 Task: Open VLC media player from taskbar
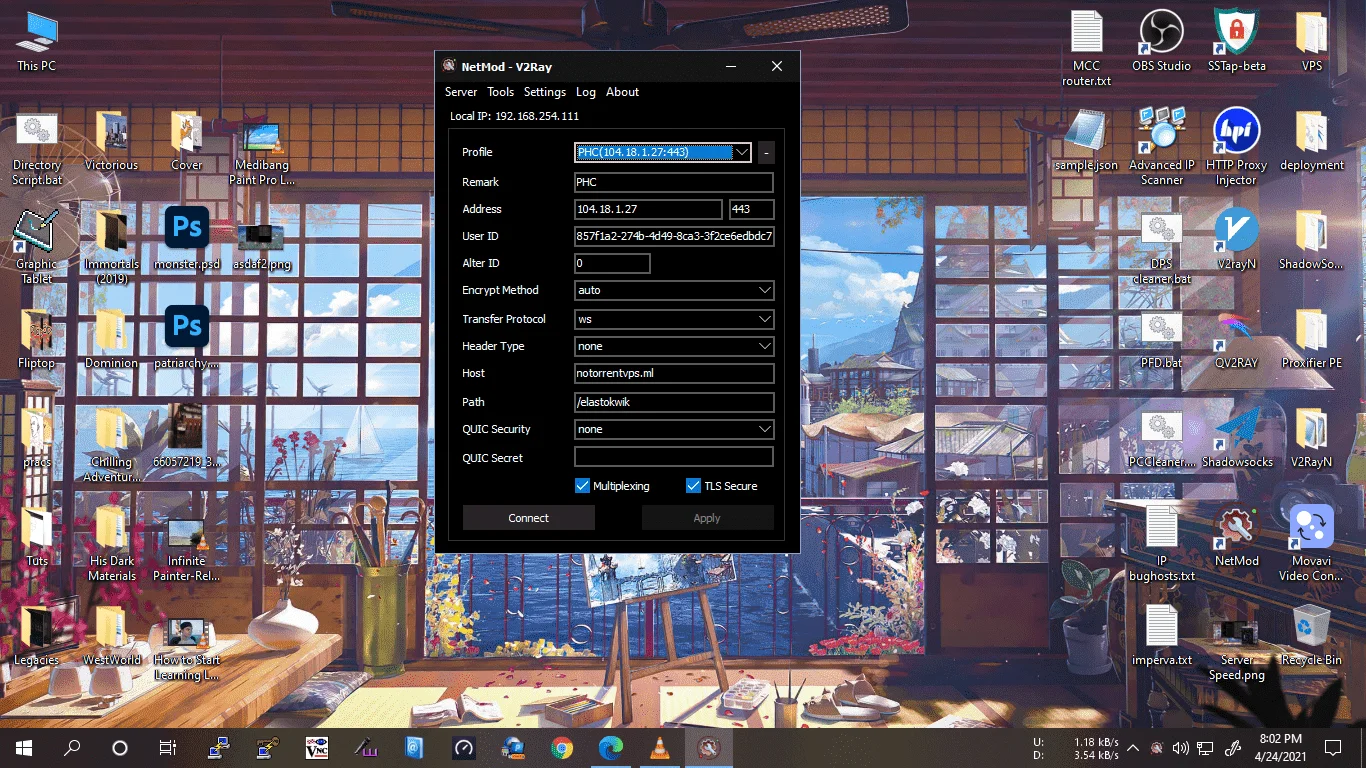pyautogui.click(x=660, y=747)
